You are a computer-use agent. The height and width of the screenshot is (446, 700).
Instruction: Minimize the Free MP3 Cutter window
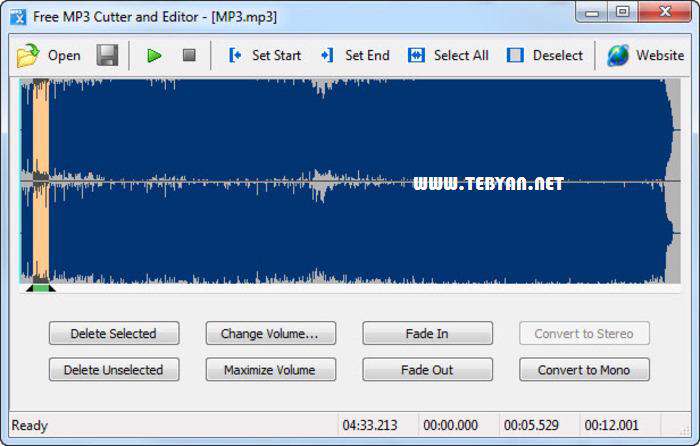point(592,13)
